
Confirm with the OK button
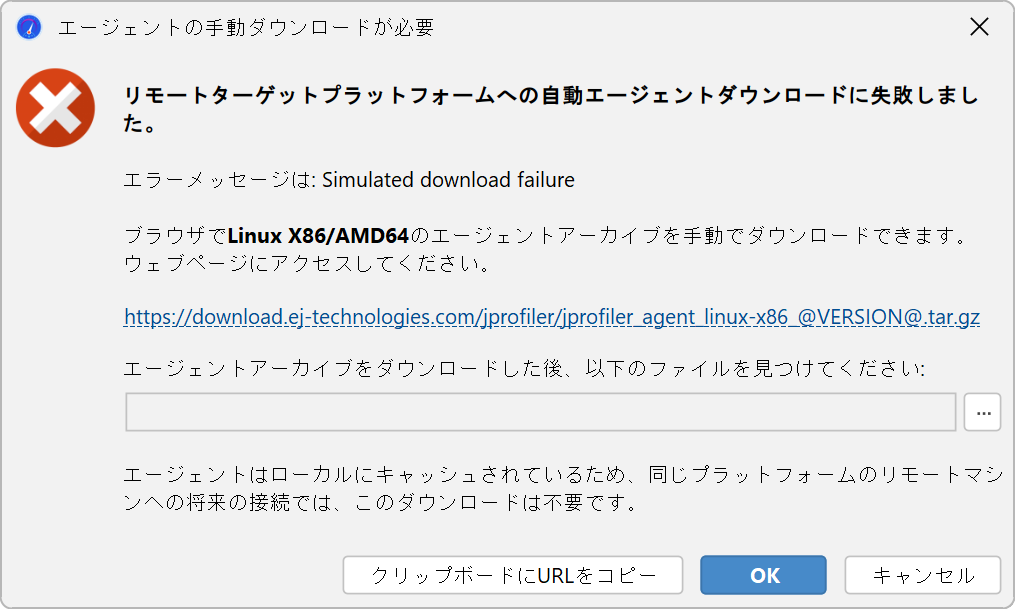pyautogui.click(x=763, y=575)
